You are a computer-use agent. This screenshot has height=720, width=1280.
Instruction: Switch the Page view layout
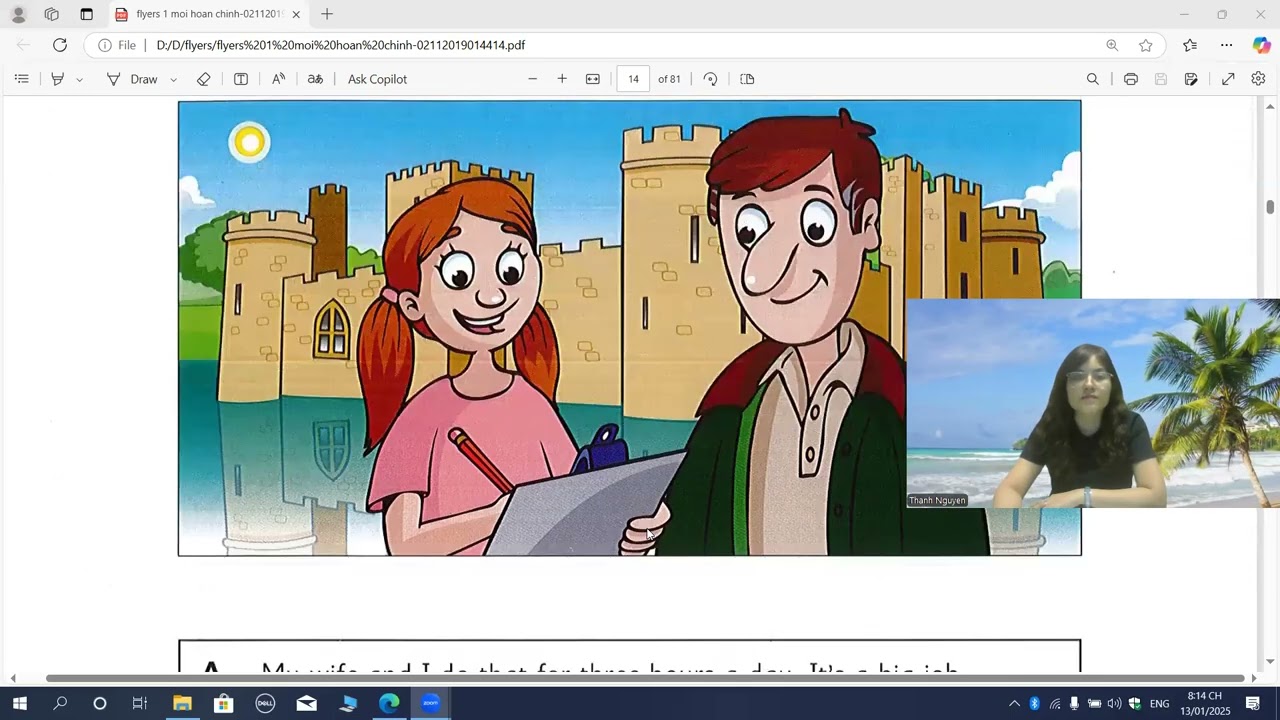tap(747, 79)
